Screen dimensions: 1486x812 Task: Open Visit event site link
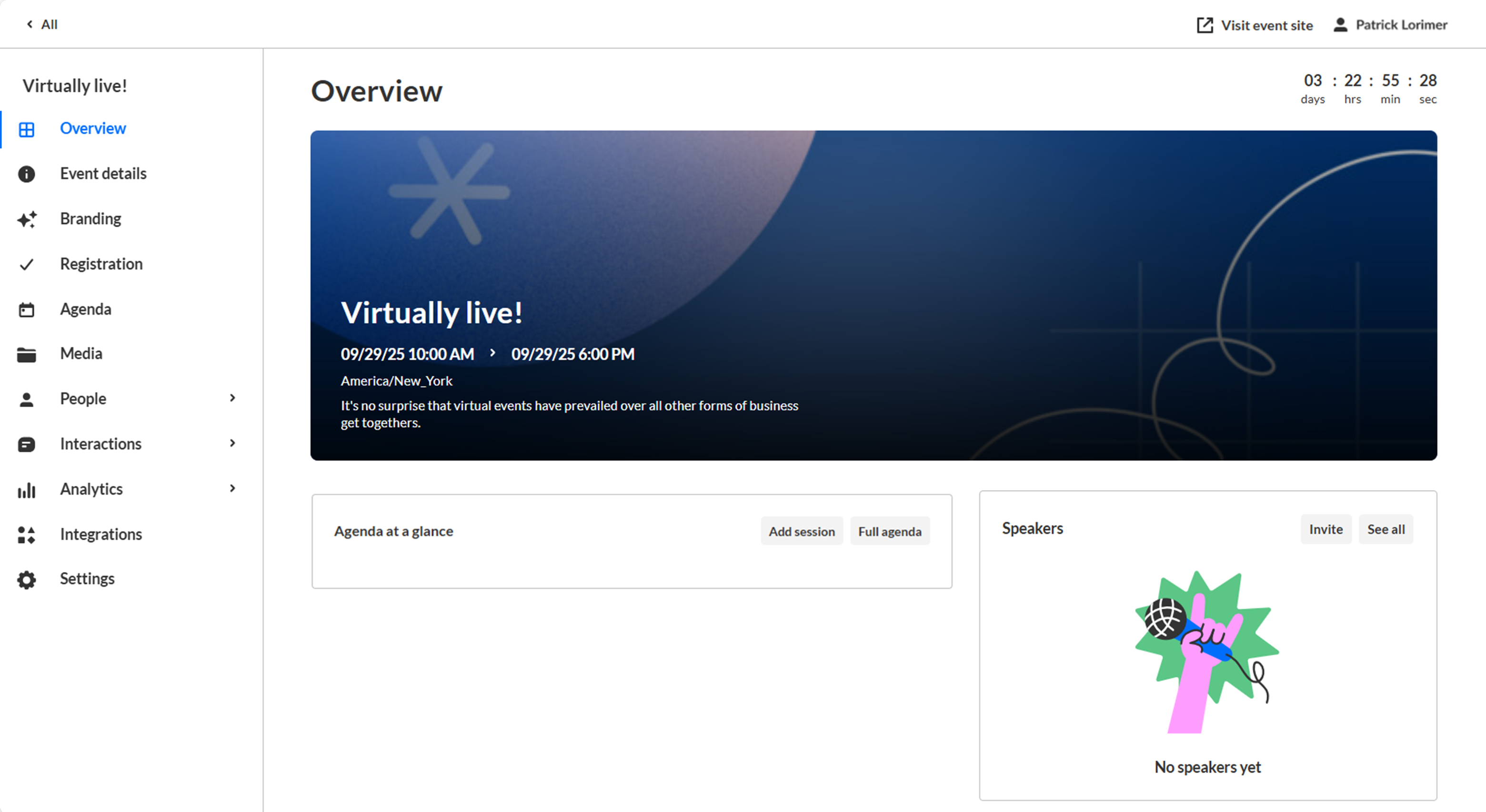point(1255,25)
